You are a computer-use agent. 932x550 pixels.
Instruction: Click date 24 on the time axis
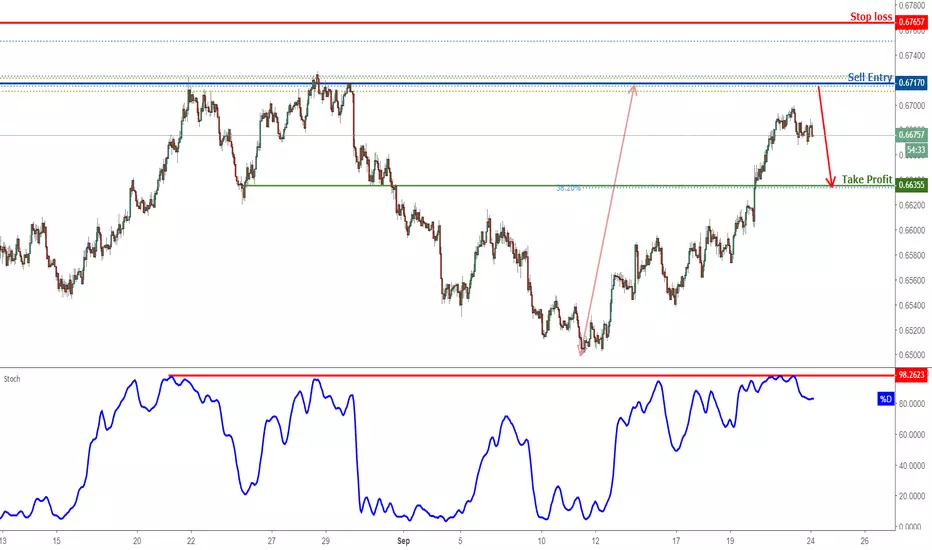coord(811,541)
